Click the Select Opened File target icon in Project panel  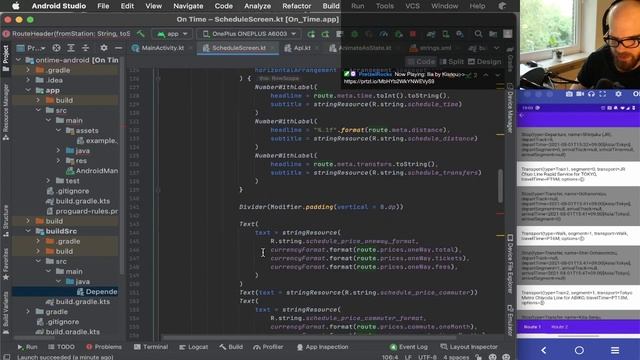point(56,48)
